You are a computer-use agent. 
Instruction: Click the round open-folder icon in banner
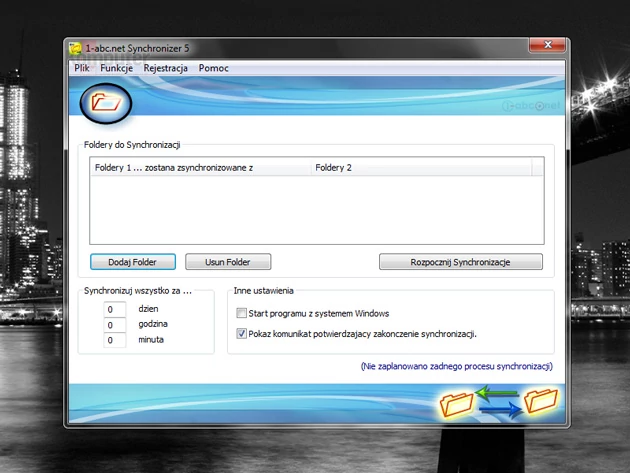point(106,103)
